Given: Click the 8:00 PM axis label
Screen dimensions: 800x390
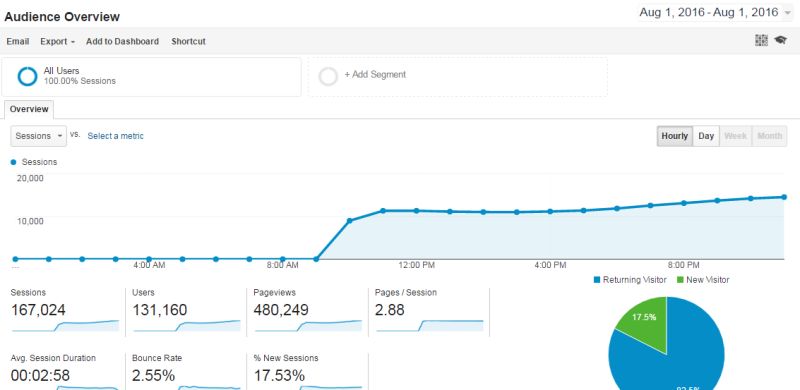Looking at the screenshot, I should coord(684,265).
